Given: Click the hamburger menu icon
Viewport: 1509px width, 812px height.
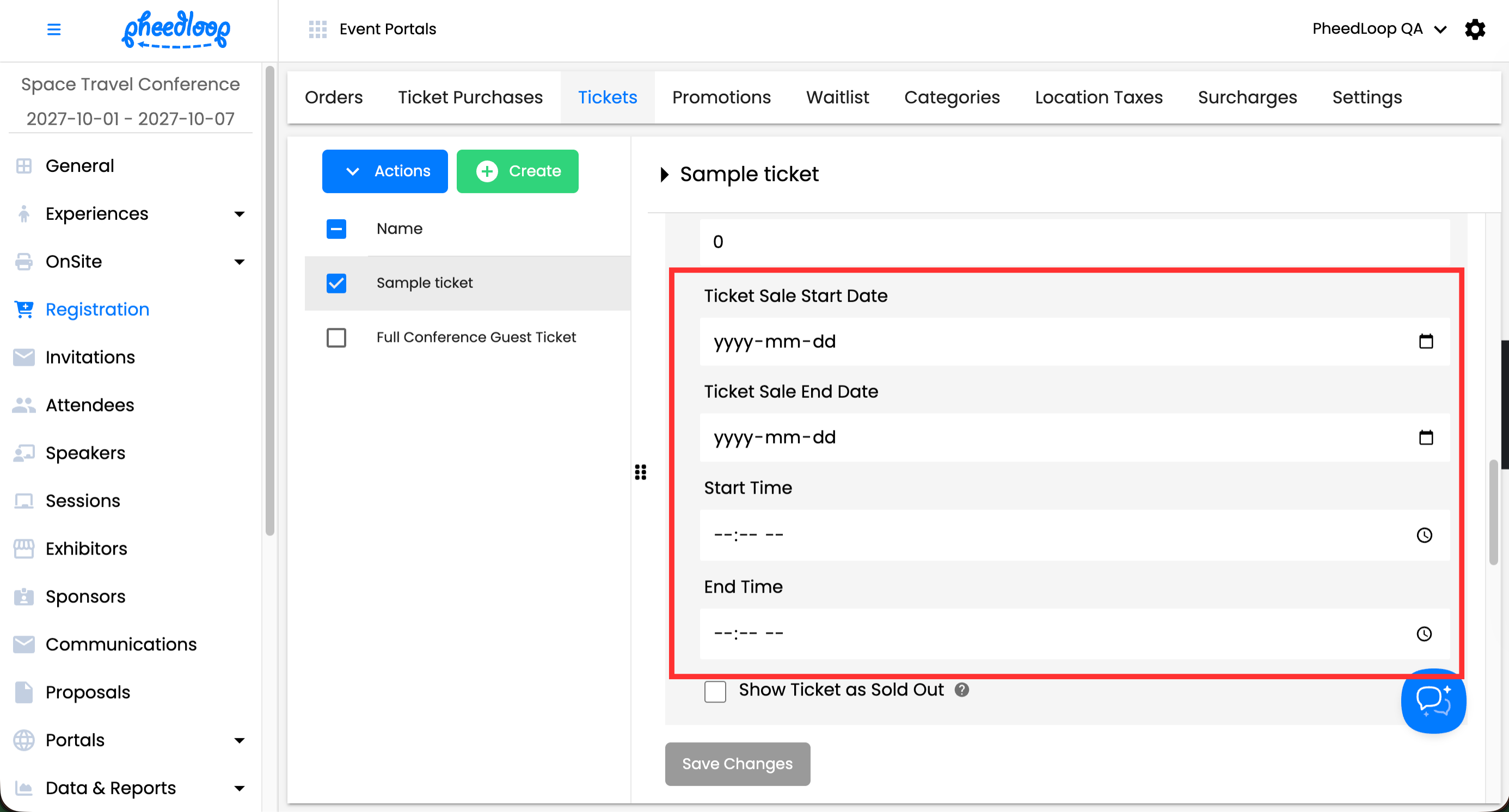Looking at the screenshot, I should (53, 29).
